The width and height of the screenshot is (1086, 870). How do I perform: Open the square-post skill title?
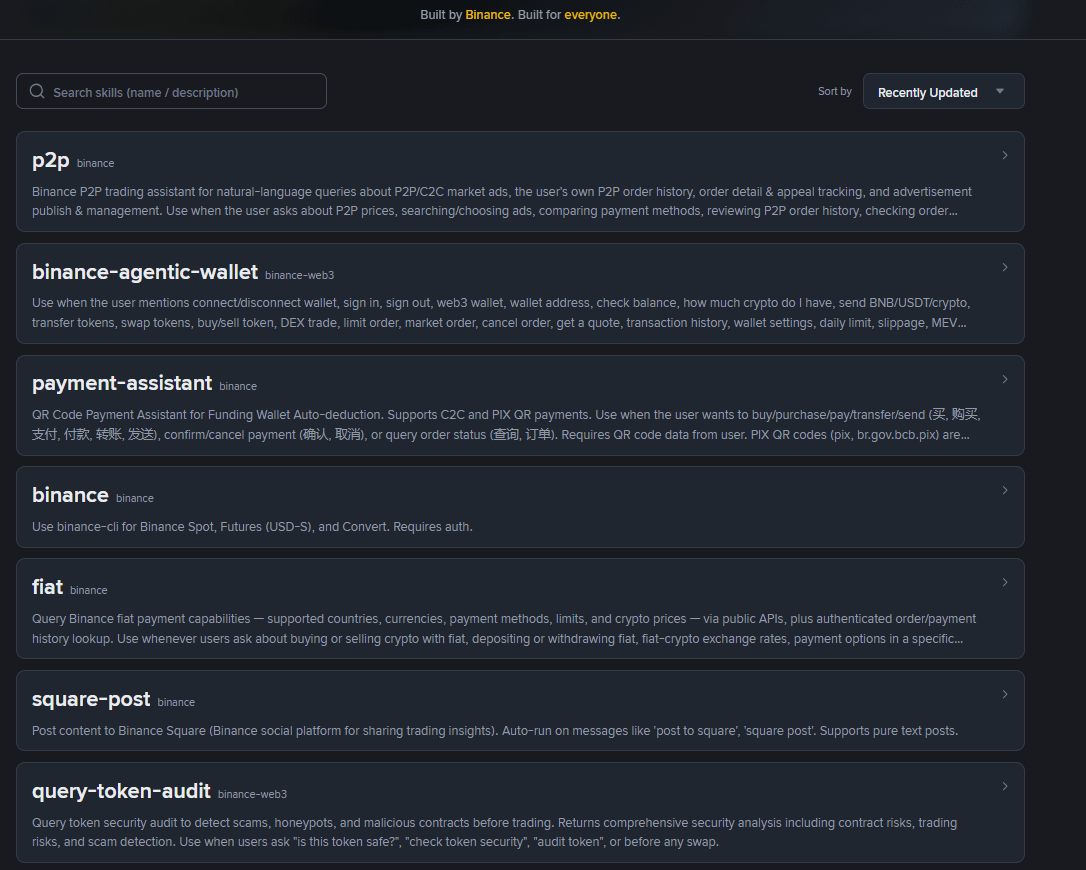91,700
